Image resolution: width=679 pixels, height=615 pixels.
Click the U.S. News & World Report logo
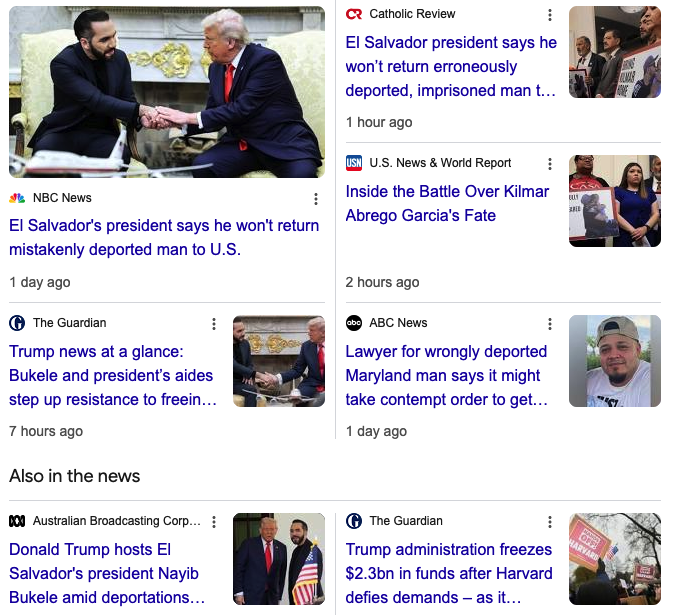[354, 163]
